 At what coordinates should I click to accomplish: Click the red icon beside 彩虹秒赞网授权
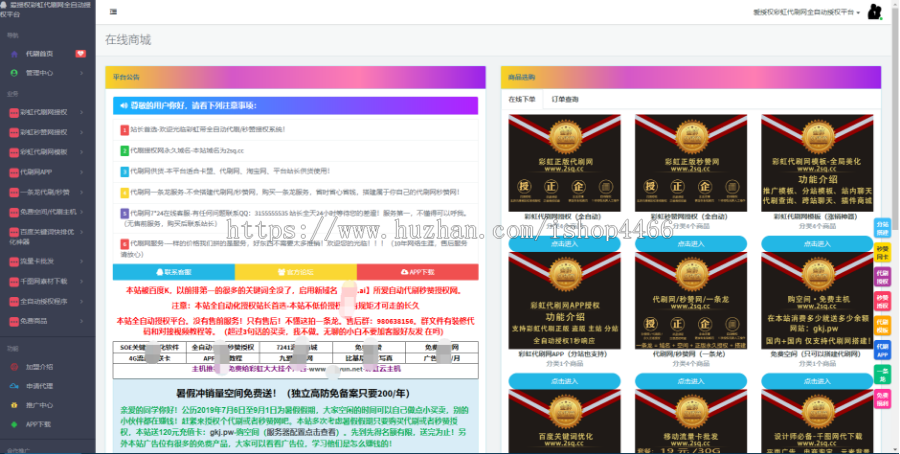(14, 133)
